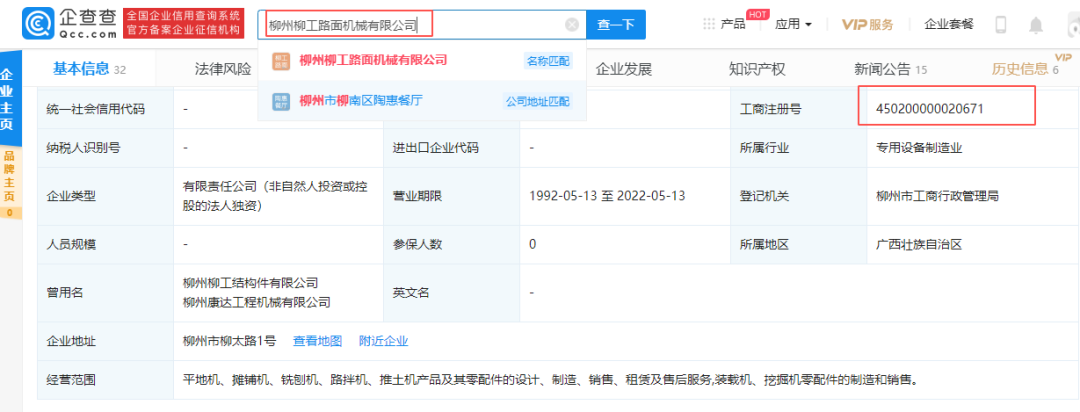Click the 人员规模 label
The width and height of the screenshot is (1080, 412).
tap(71, 244)
